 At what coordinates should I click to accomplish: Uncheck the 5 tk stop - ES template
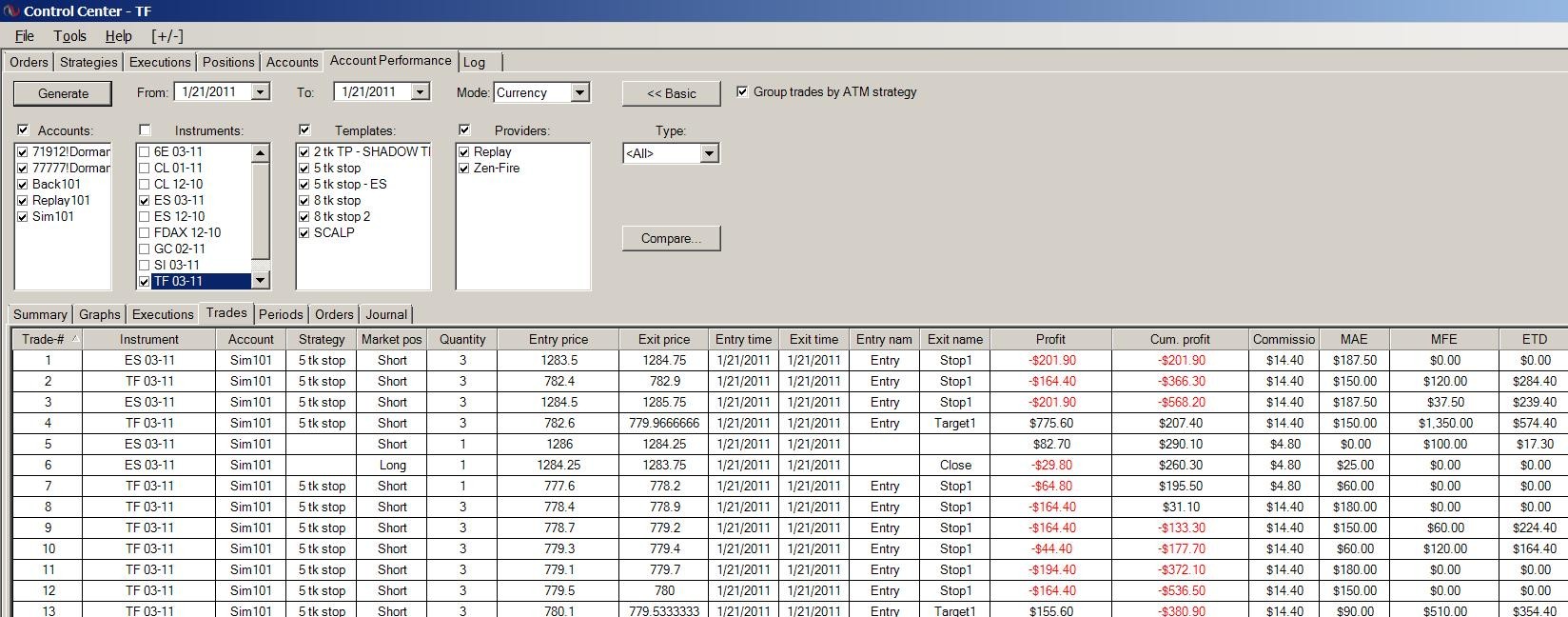click(x=304, y=184)
